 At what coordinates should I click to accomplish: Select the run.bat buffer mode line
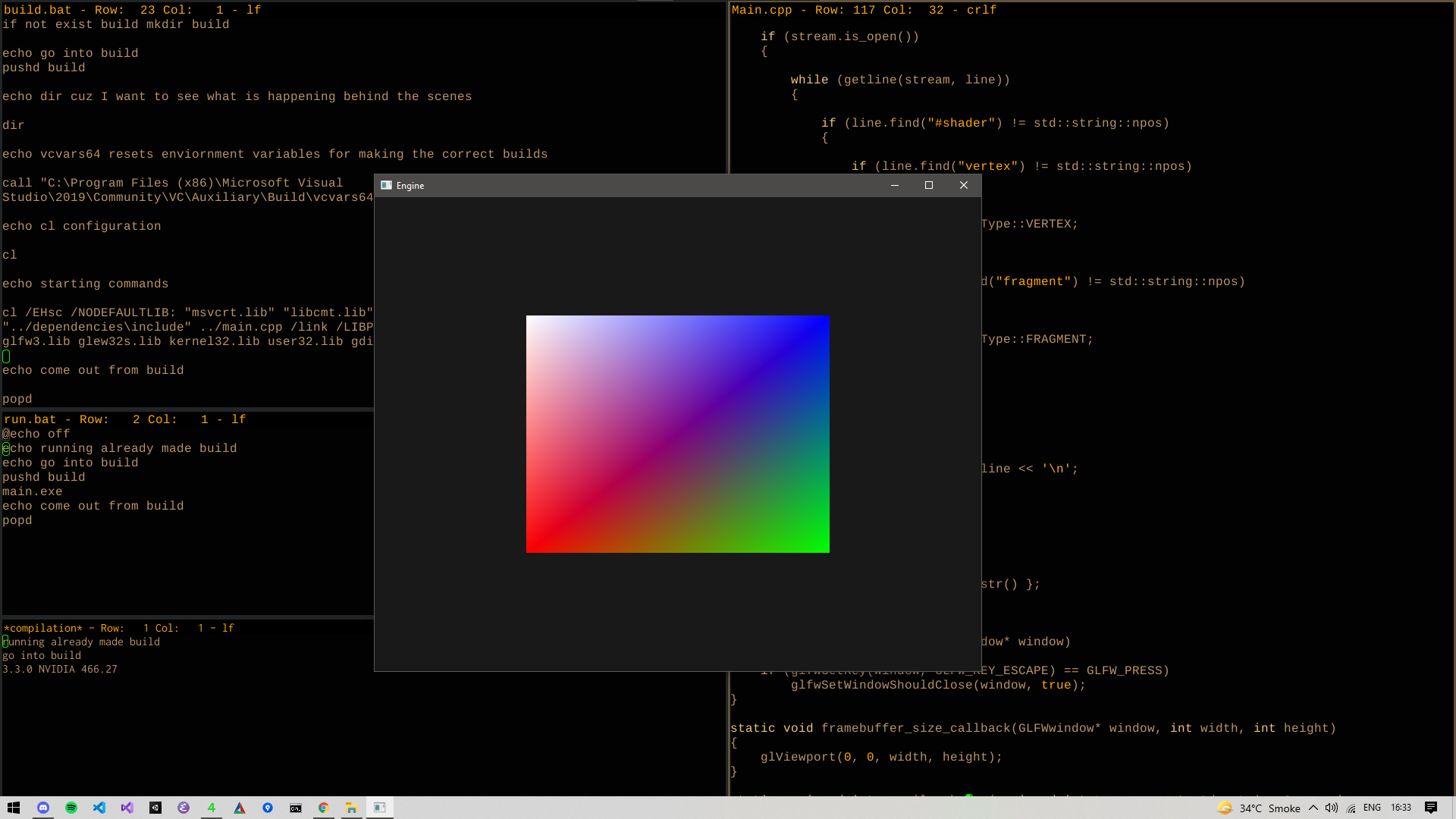tap(121, 419)
